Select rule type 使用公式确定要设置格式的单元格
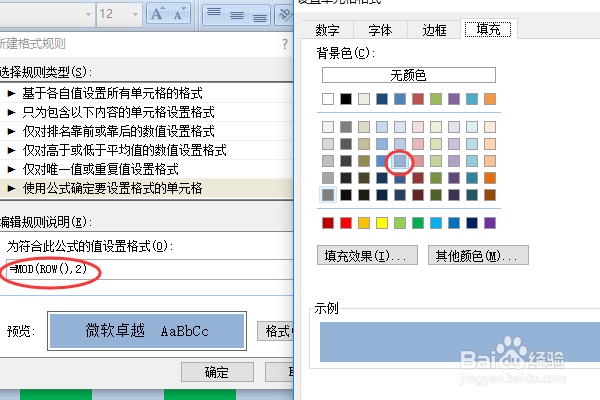The image size is (600, 400). [x=147, y=188]
